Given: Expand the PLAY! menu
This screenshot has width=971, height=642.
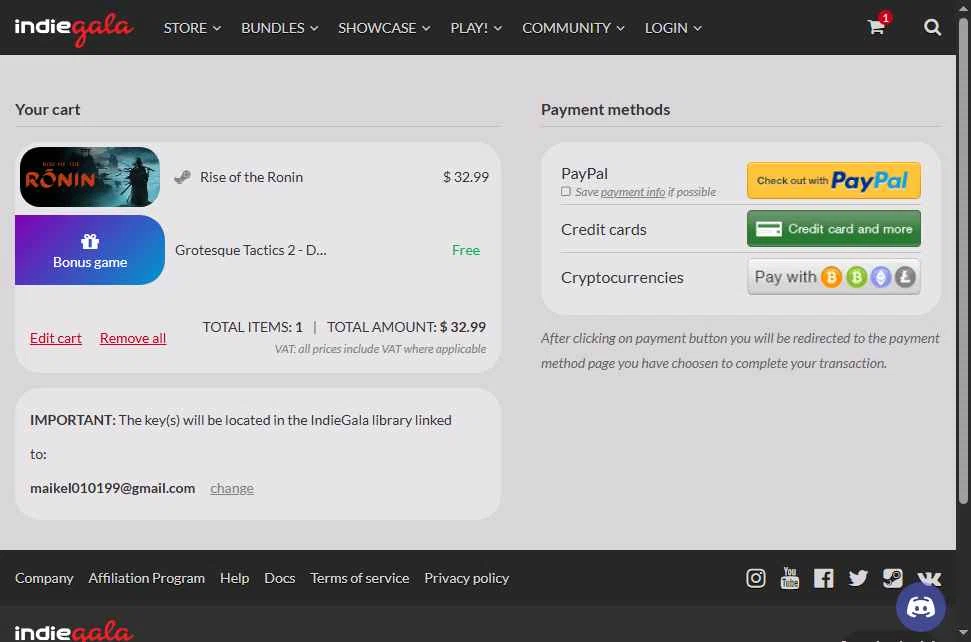Looking at the screenshot, I should (476, 28).
